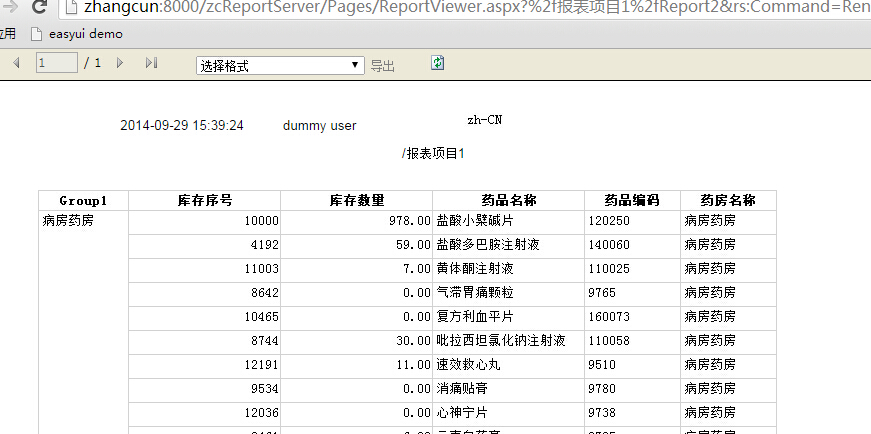The image size is (871, 434).
Task: Click pharmacy name in 盐酸小檗碱片 row
Action: 710,221
